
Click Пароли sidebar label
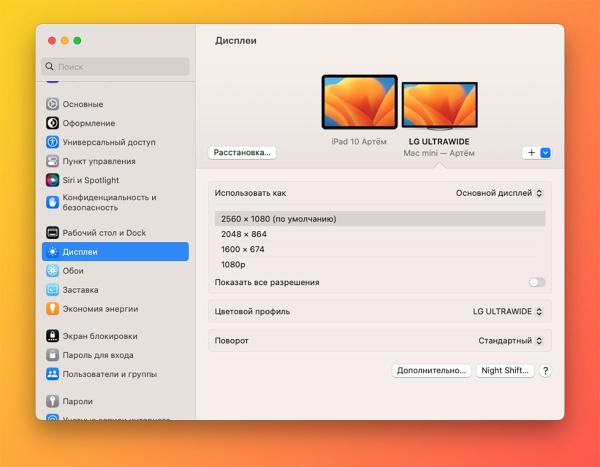pos(77,401)
